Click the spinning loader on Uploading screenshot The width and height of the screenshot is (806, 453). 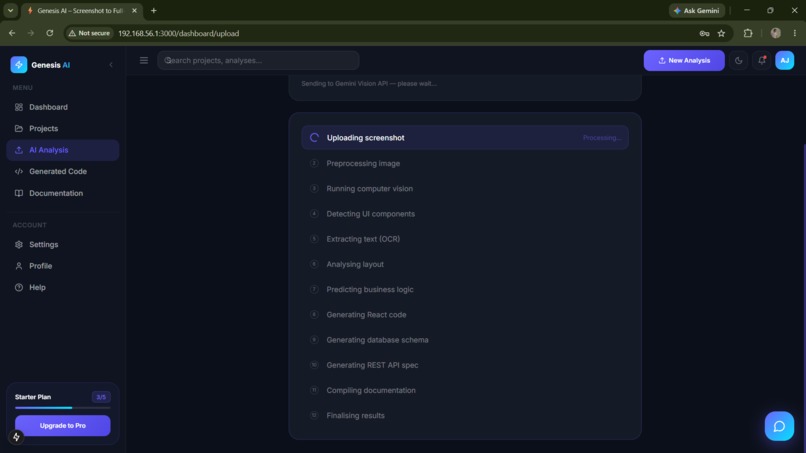314,138
